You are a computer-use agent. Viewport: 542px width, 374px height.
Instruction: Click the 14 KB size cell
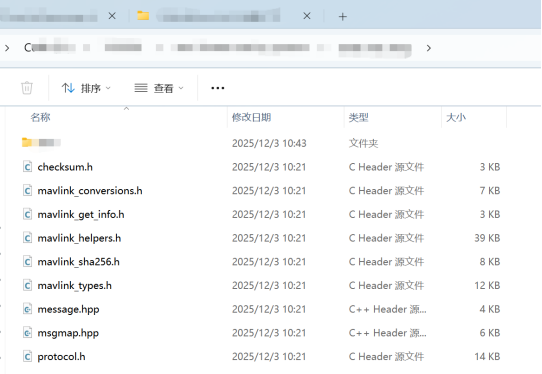(487, 357)
